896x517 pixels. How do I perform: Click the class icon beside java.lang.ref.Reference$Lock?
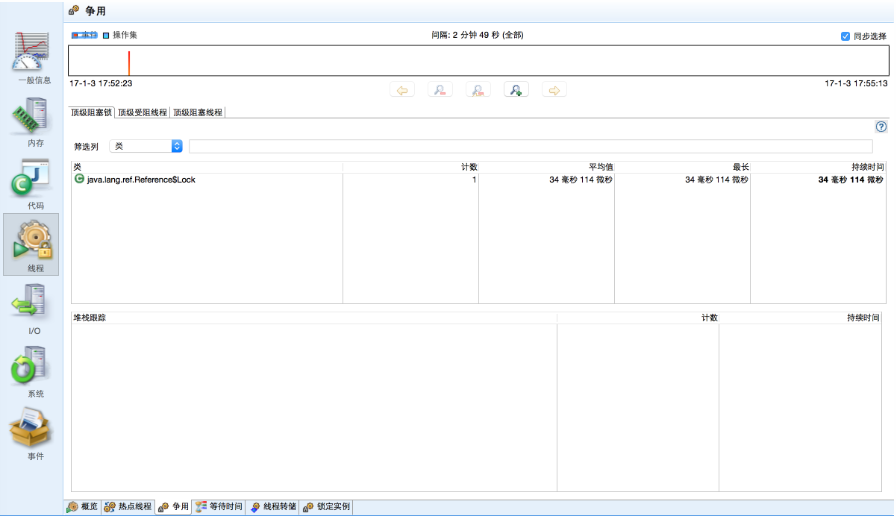tap(79, 179)
